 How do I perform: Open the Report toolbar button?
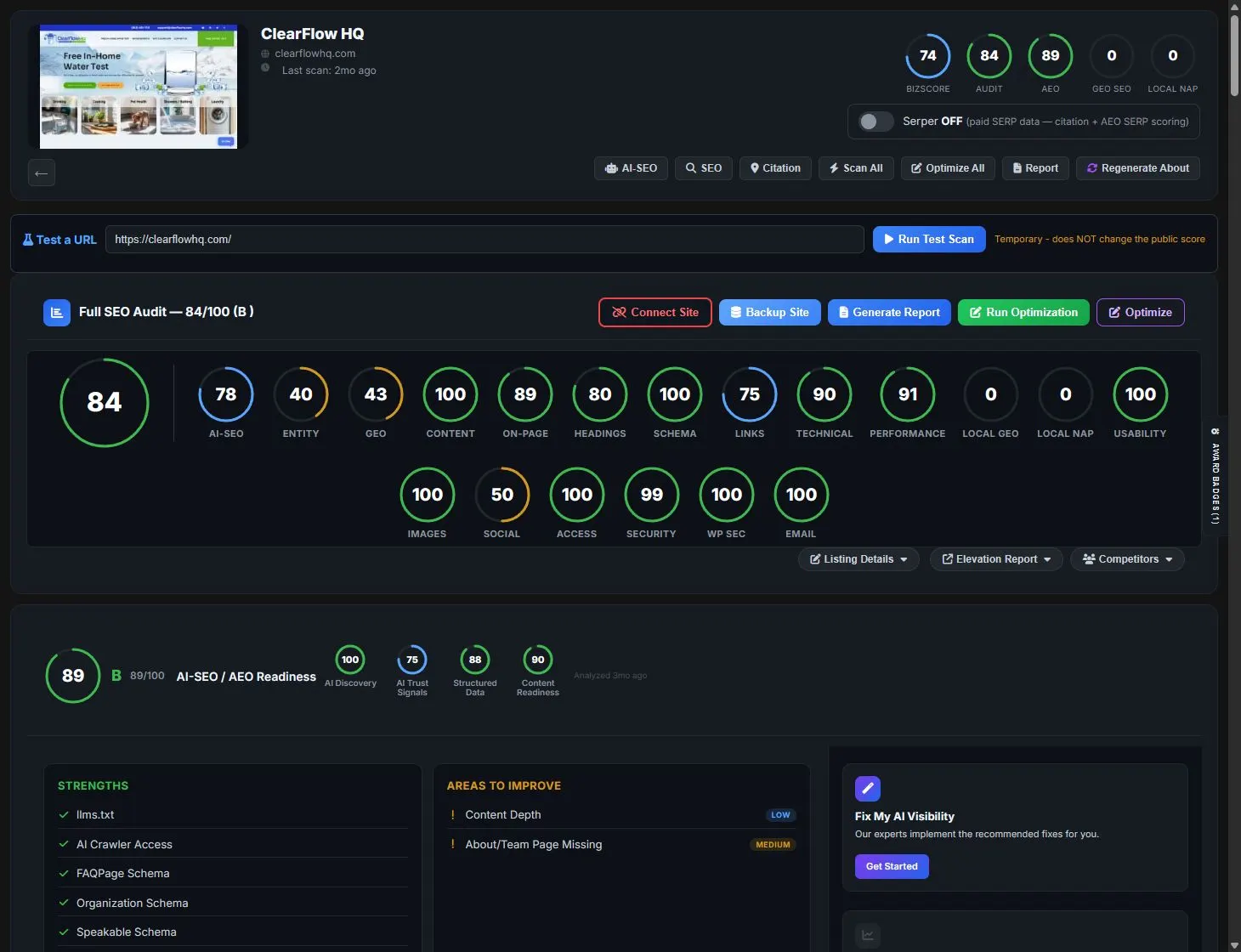tap(1035, 168)
